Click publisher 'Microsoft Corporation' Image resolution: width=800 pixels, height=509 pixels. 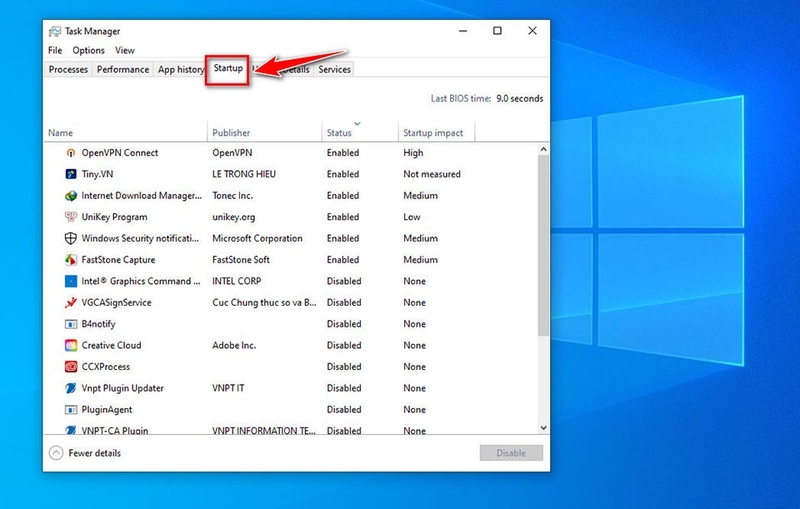pos(257,239)
